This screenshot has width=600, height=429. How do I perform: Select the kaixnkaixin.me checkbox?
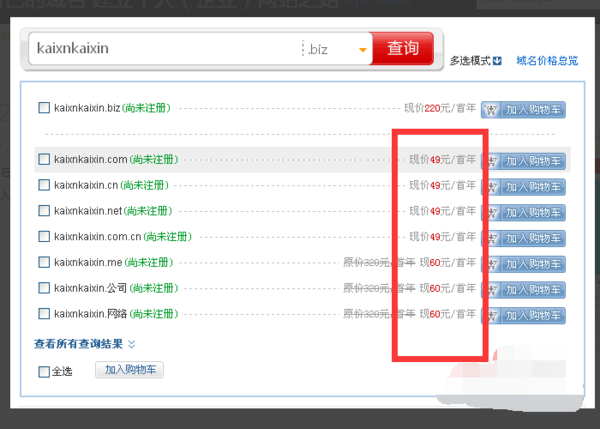click(x=44, y=262)
